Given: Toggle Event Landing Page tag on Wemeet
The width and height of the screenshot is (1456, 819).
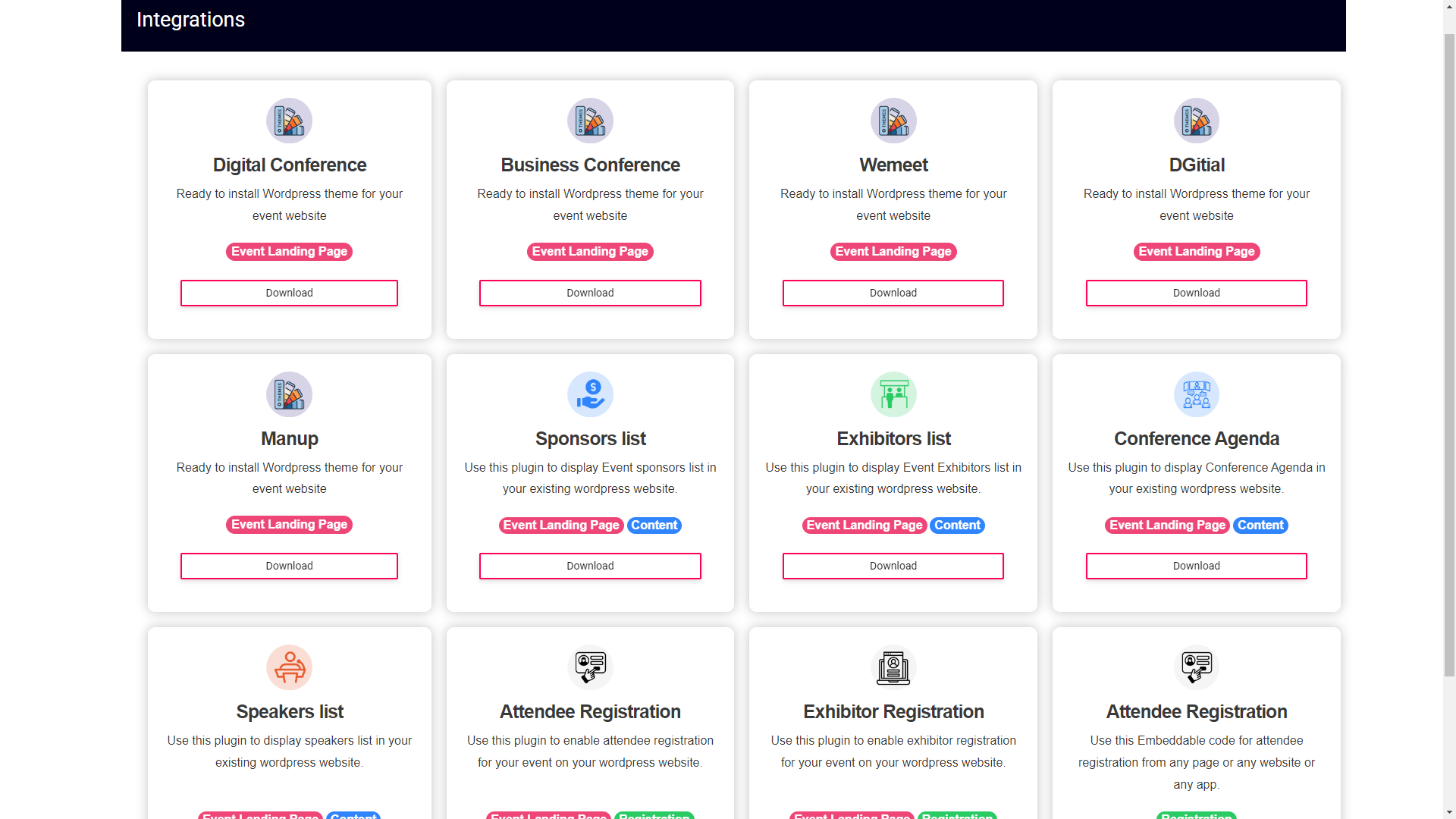Looking at the screenshot, I should (893, 251).
